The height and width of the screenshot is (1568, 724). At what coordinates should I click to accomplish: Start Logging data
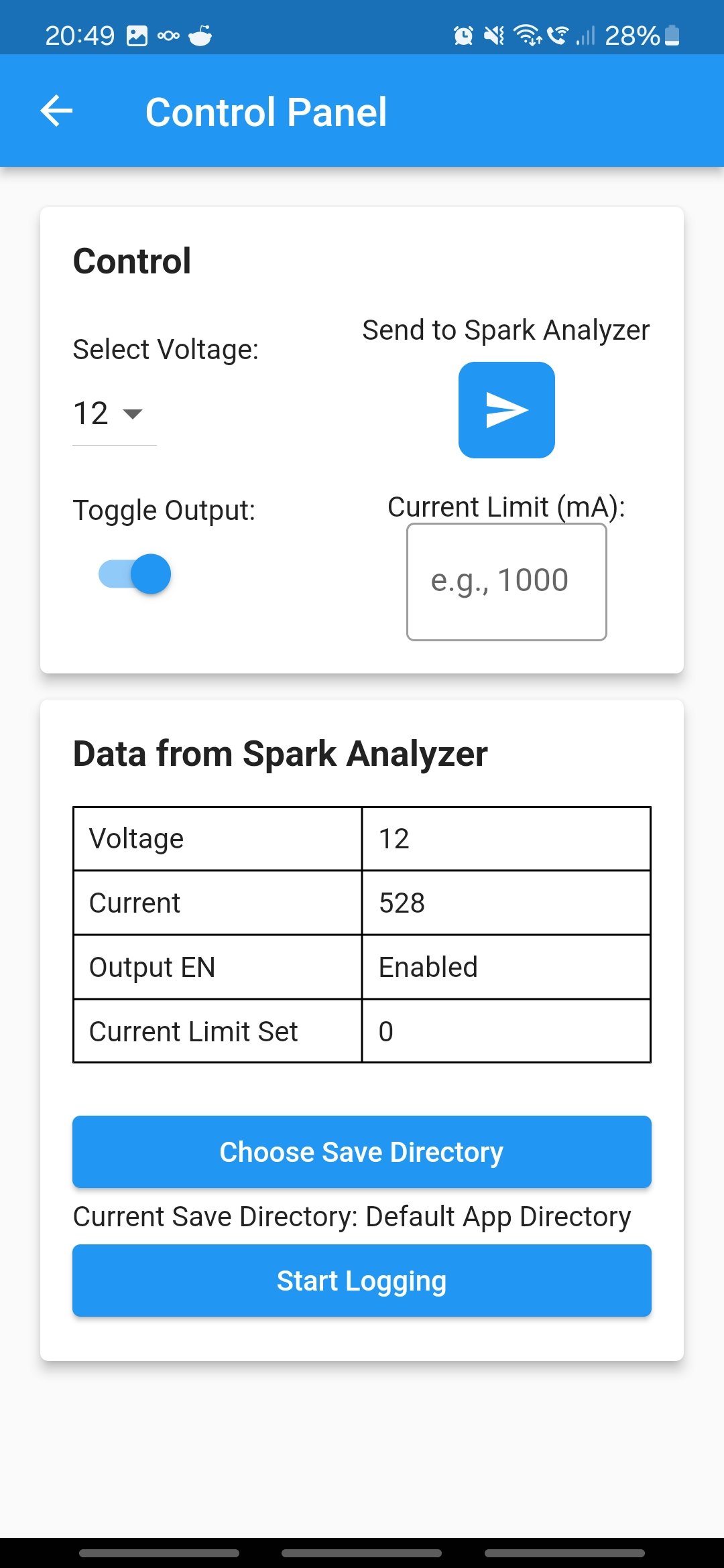362,1281
